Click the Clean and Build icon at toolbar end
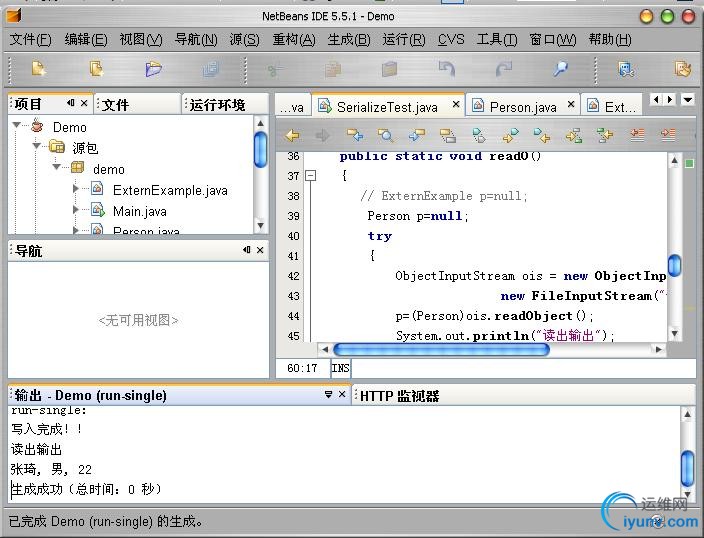Screen dimensions: 704x538 683,69
